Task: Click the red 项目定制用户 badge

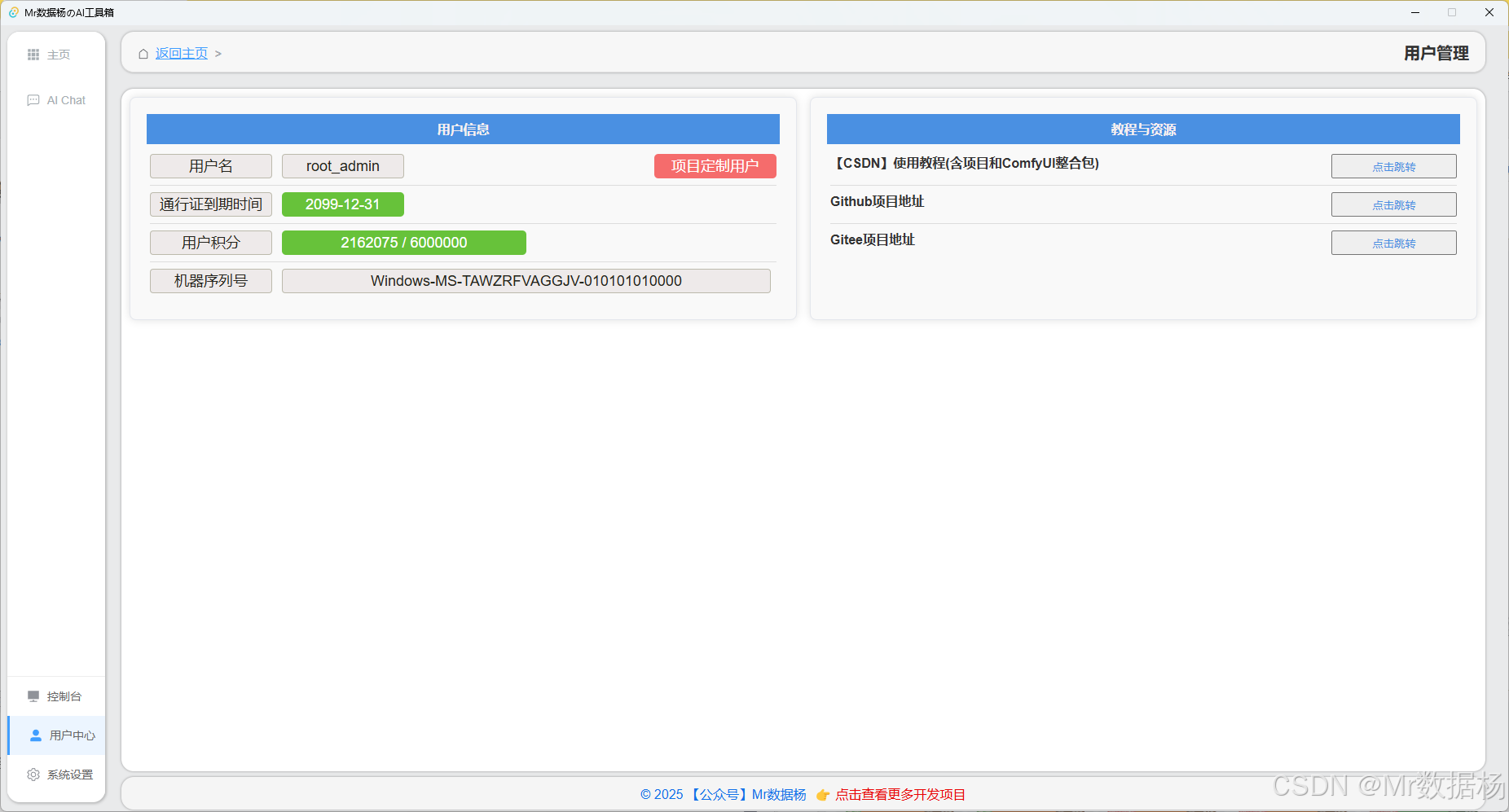Action: click(x=715, y=166)
